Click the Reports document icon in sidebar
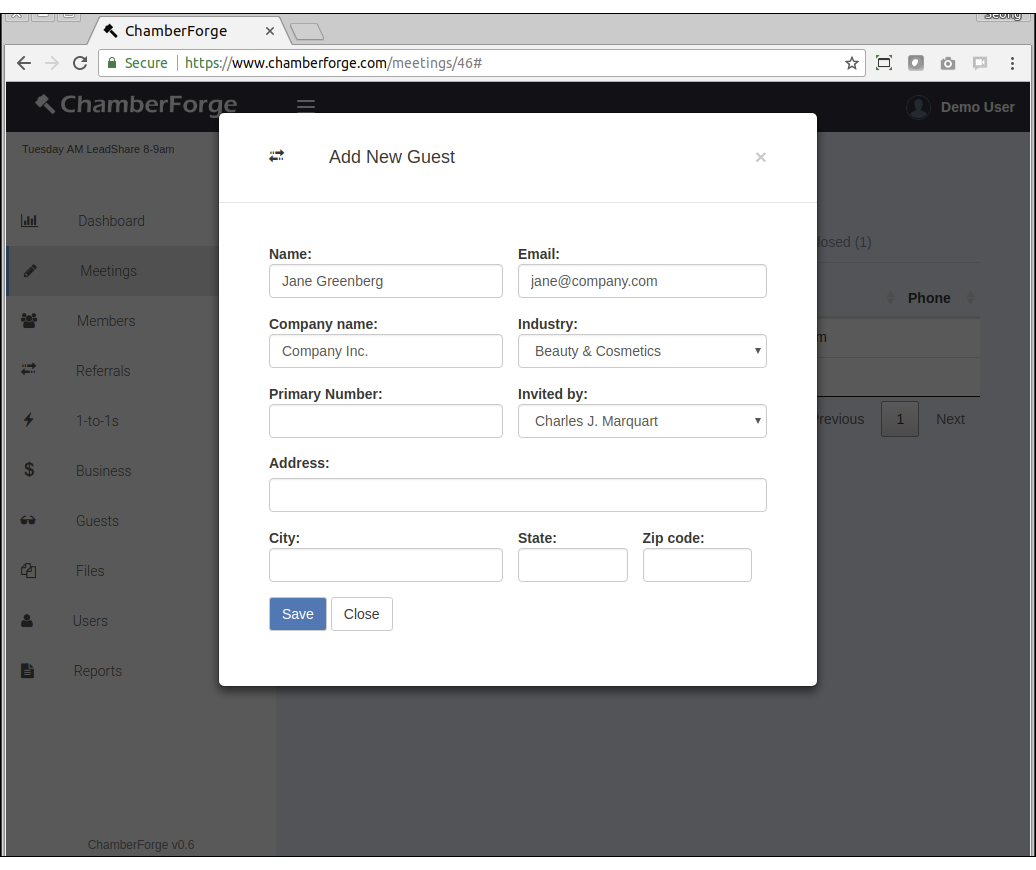This screenshot has width=1036, height=870. coord(28,671)
